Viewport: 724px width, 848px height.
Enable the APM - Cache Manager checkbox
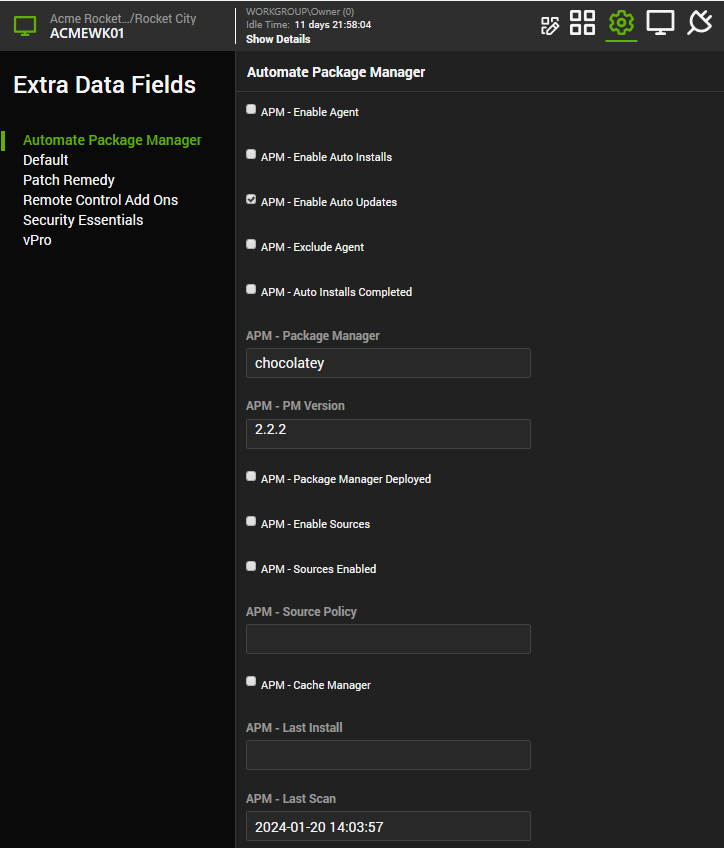point(251,683)
